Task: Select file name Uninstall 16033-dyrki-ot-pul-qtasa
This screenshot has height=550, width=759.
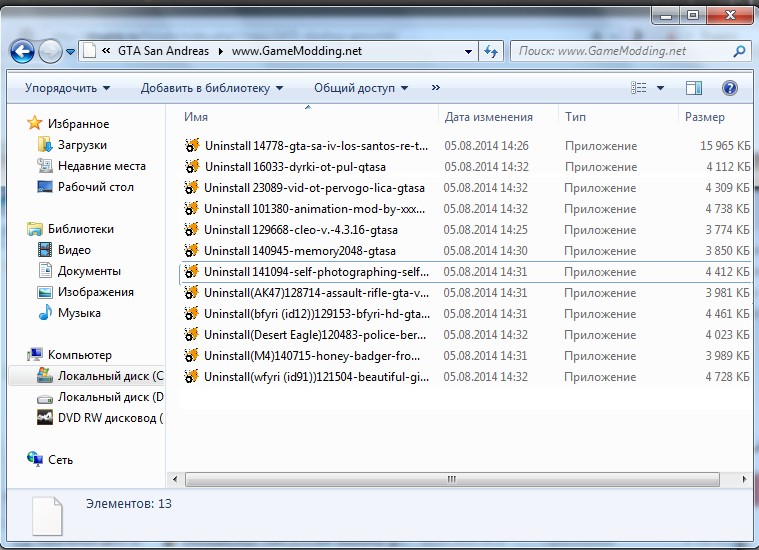Action: pos(295,167)
